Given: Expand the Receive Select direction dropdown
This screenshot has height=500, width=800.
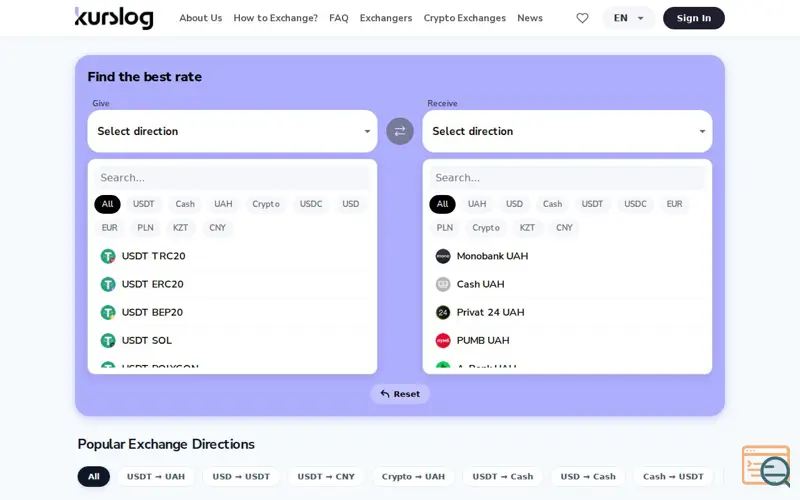Looking at the screenshot, I should tap(567, 131).
